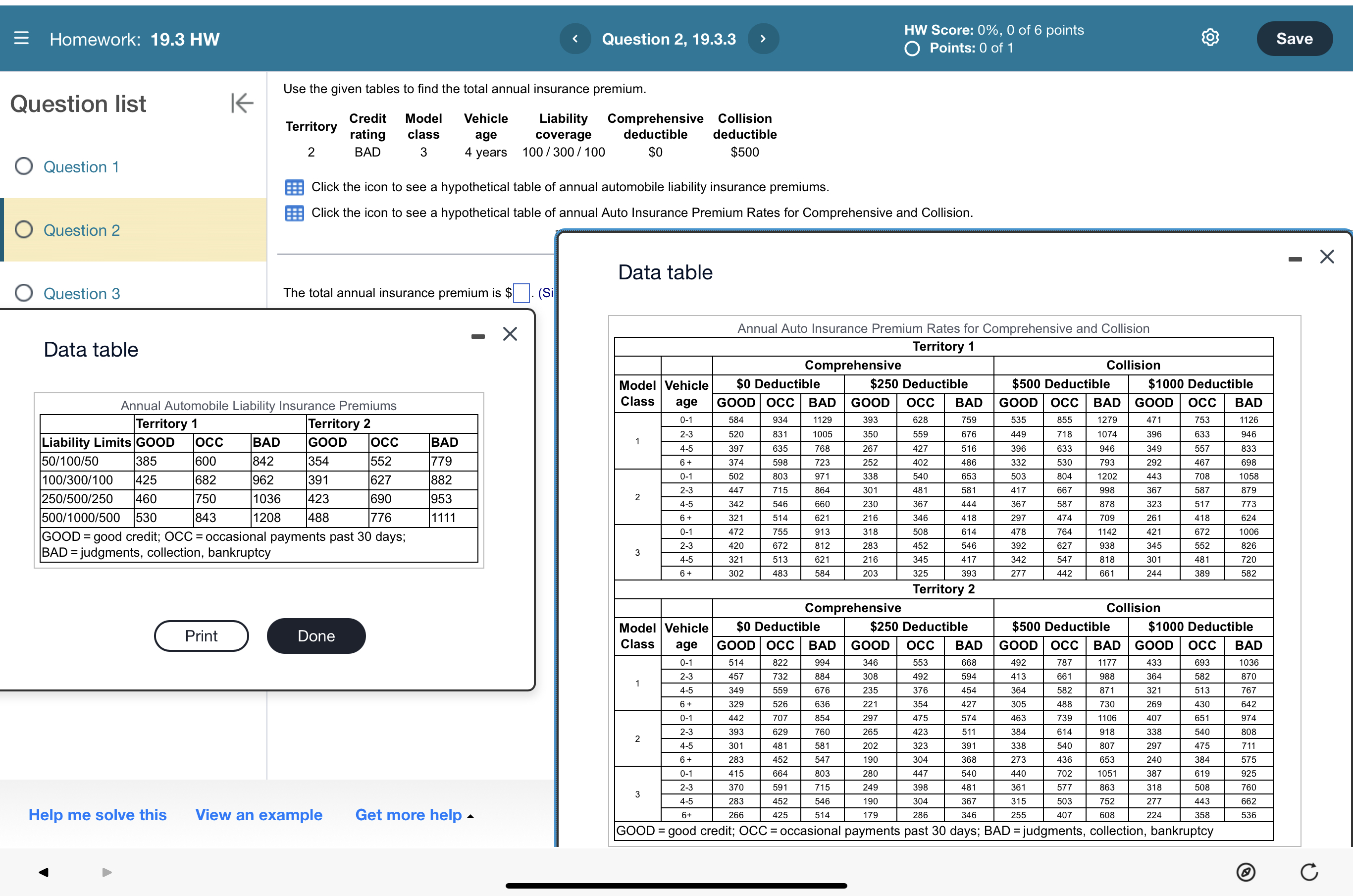This screenshot has width=1353, height=896.
Task: Select Question 3 radio circle
Action: click(x=23, y=293)
